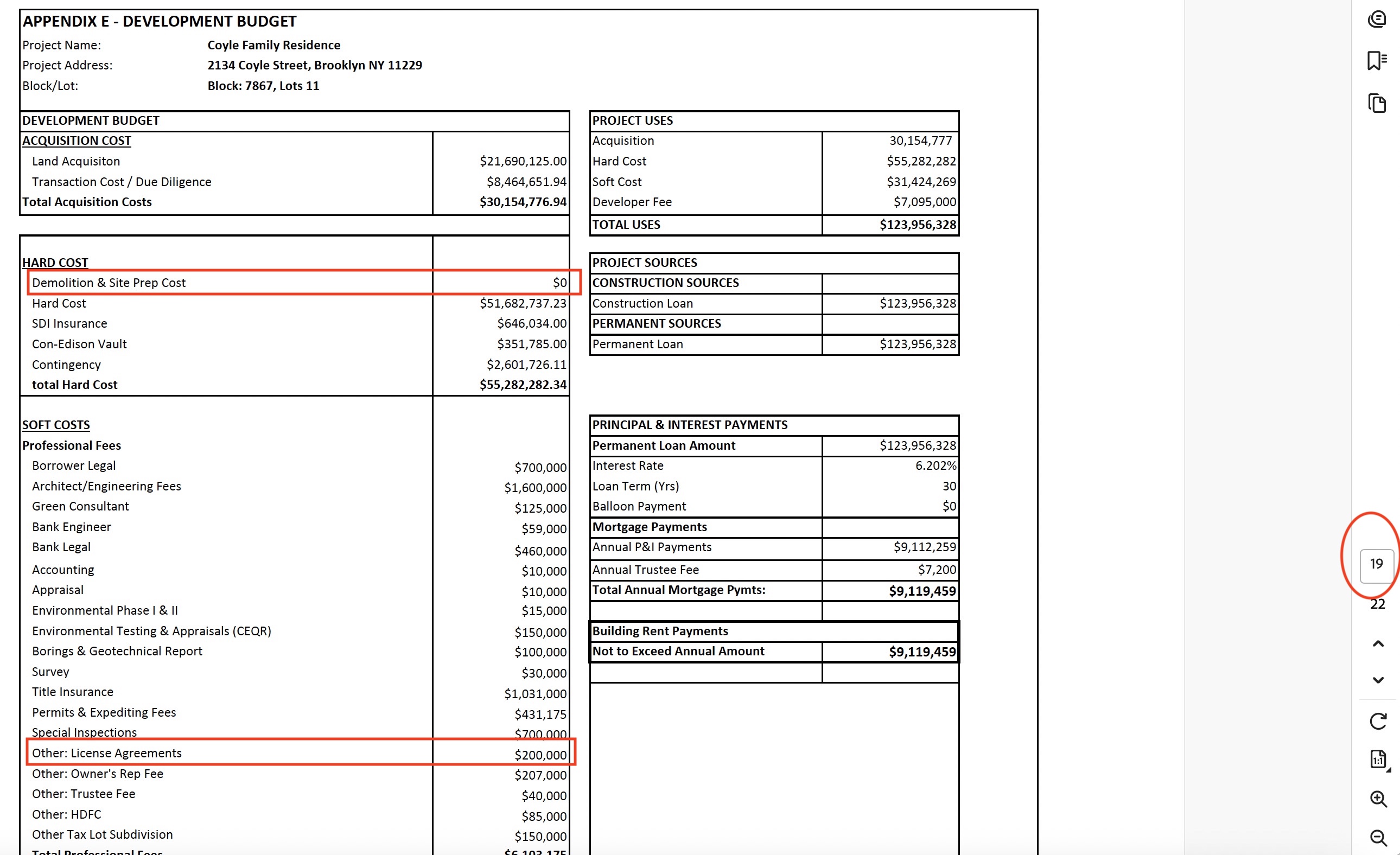Open the comments panel icon
Screen dimensions: 1400x855
pos(1377,20)
